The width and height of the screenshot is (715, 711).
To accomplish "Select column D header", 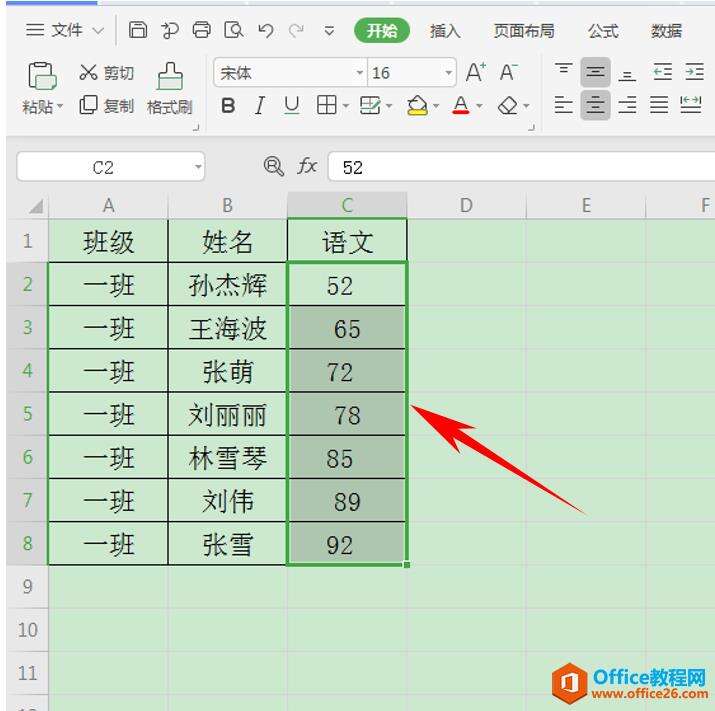I will click(x=466, y=205).
